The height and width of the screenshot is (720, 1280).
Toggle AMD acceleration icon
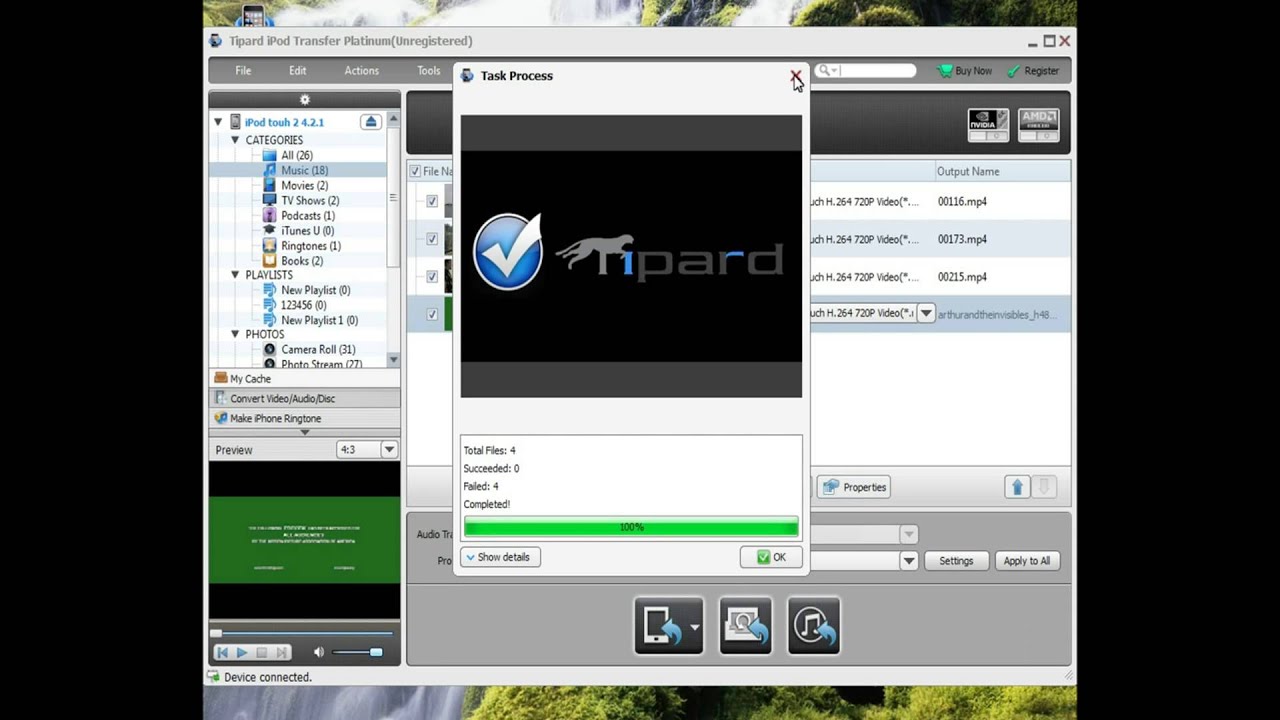tap(1038, 125)
